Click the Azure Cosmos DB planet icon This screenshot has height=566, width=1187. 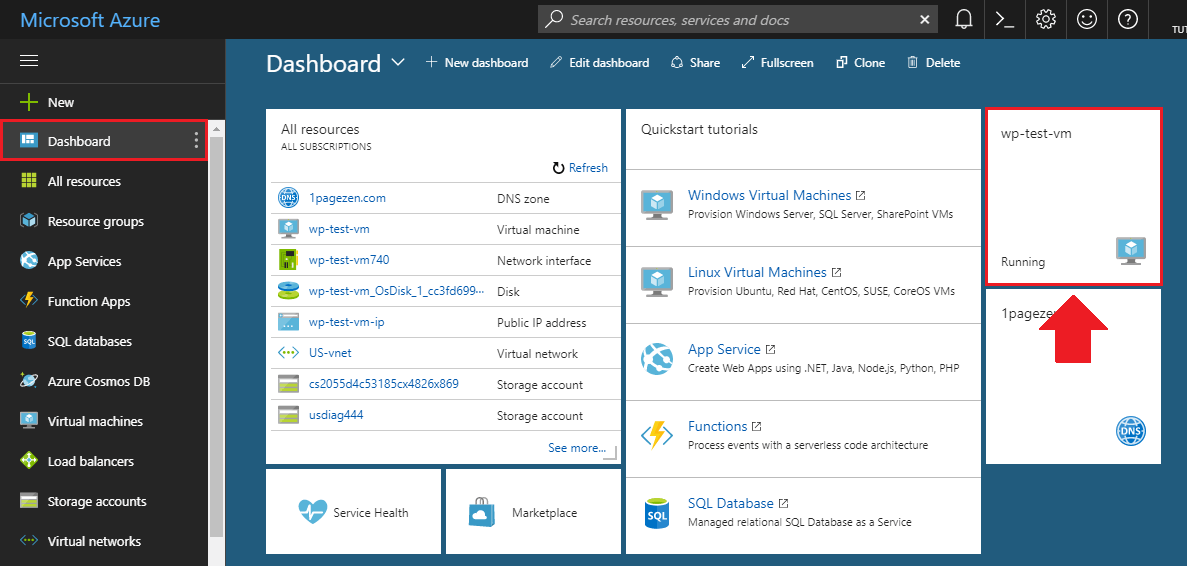(29, 381)
